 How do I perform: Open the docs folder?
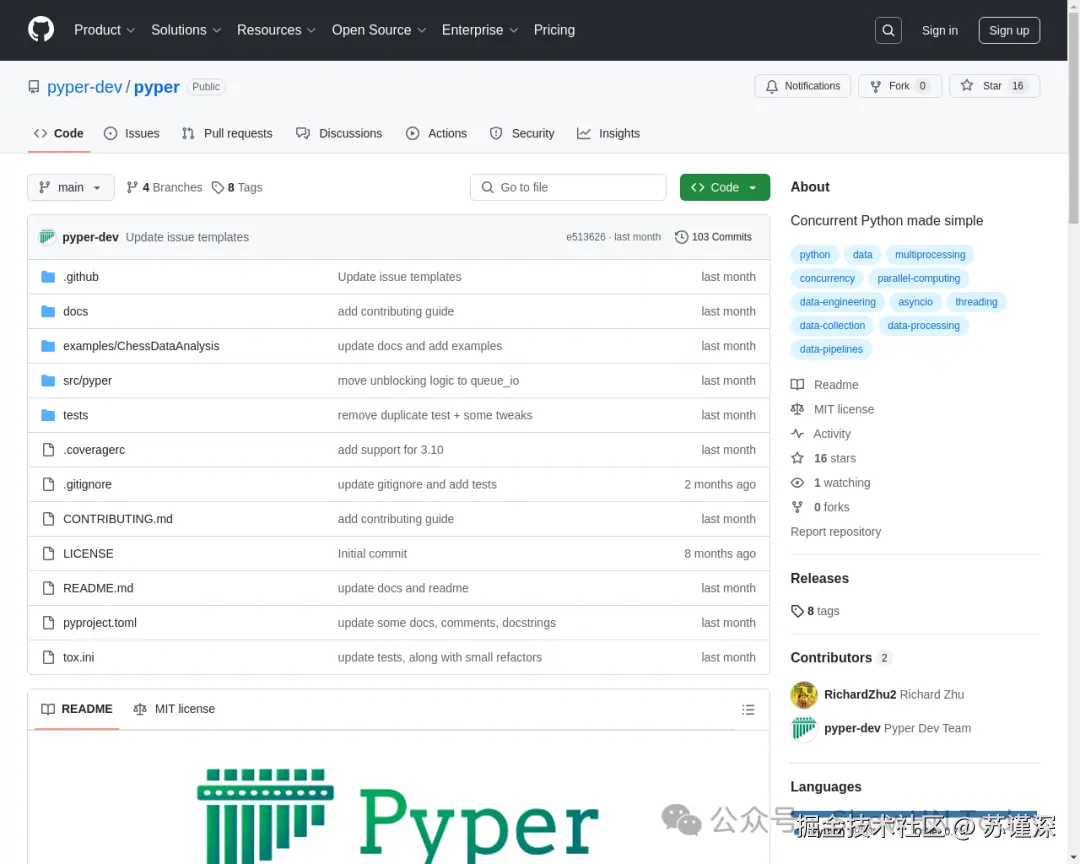[x=75, y=311]
